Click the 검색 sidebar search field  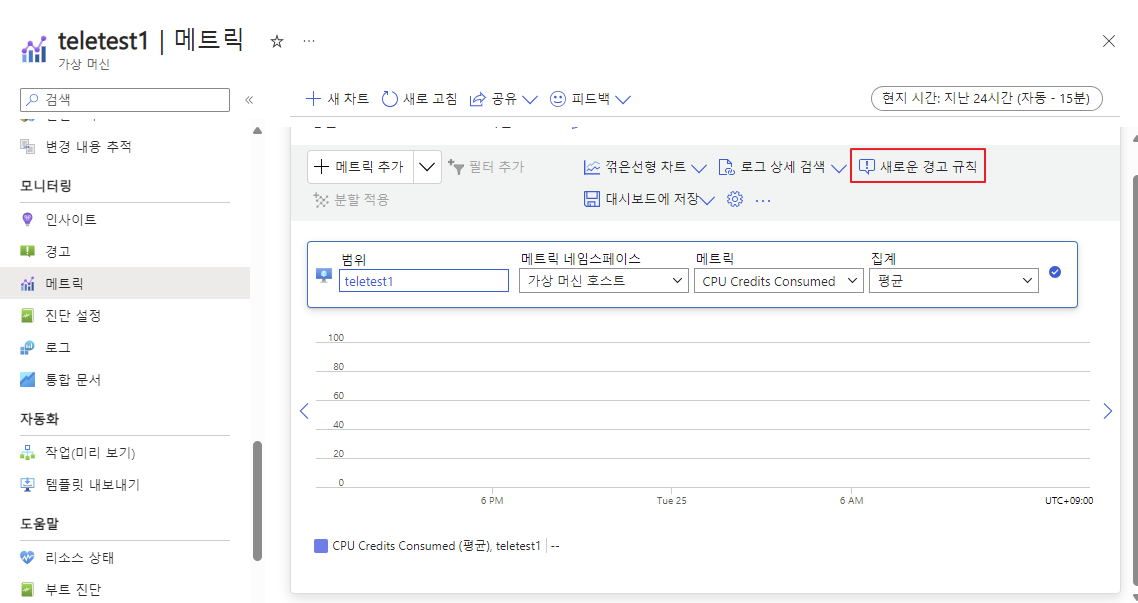pyautogui.click(x=125, y=100)
